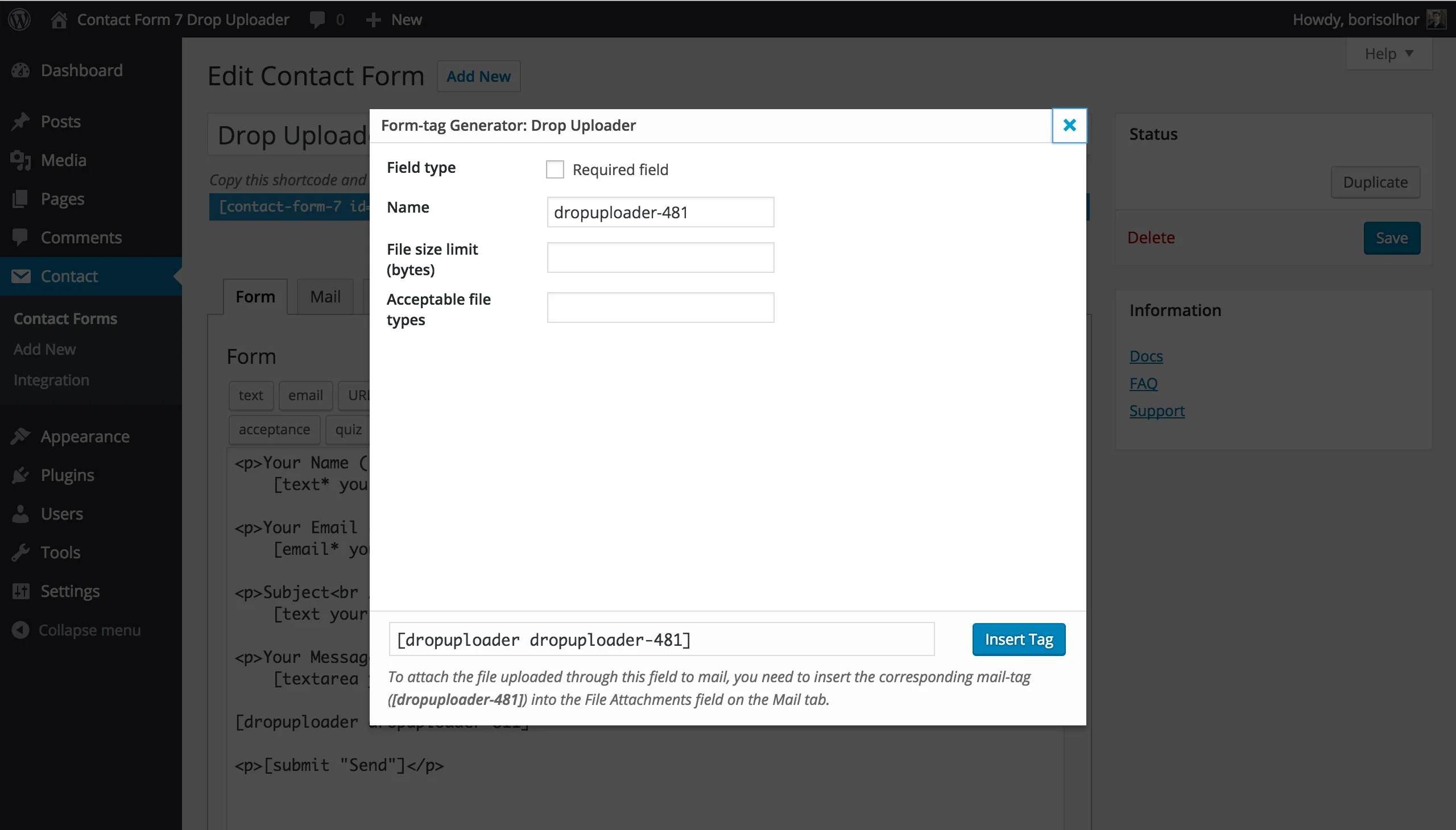The height and width of the screenshot is (830, 1456).
Task: Open the WordPress logo menu in admin bar
Action: coord(19,19)
